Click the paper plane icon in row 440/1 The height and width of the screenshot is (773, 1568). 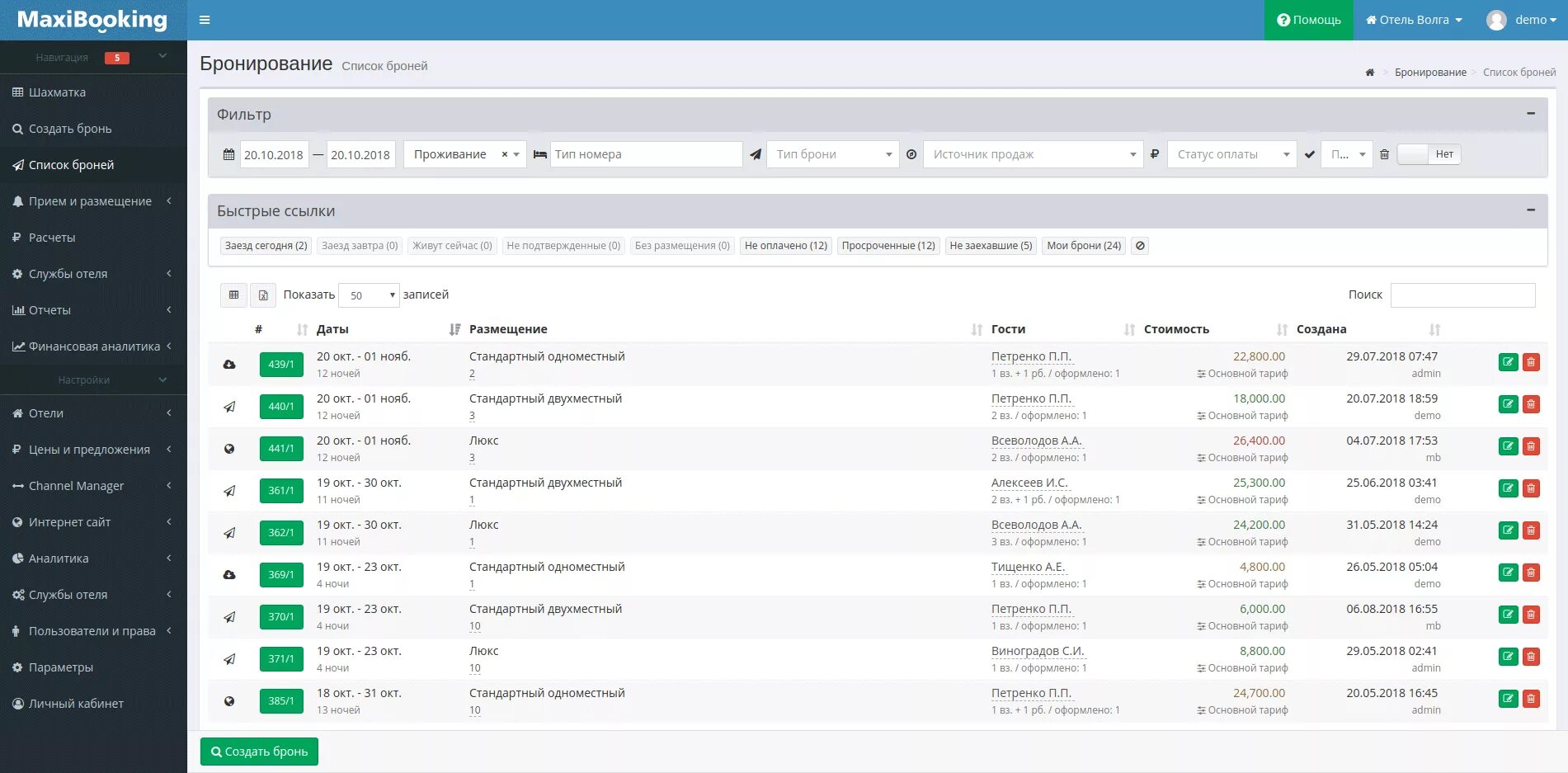(229, 407)
